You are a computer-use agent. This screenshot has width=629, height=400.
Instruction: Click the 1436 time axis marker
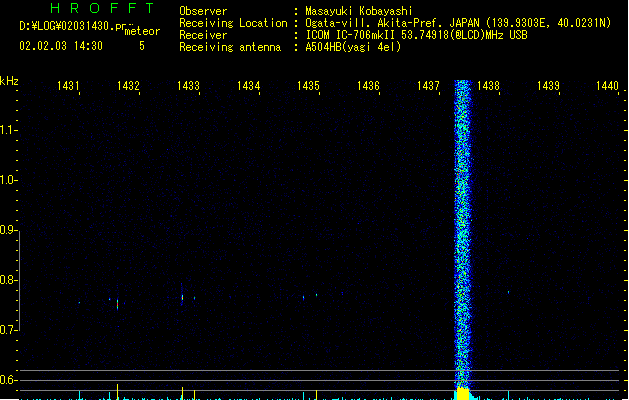(368, 86)
